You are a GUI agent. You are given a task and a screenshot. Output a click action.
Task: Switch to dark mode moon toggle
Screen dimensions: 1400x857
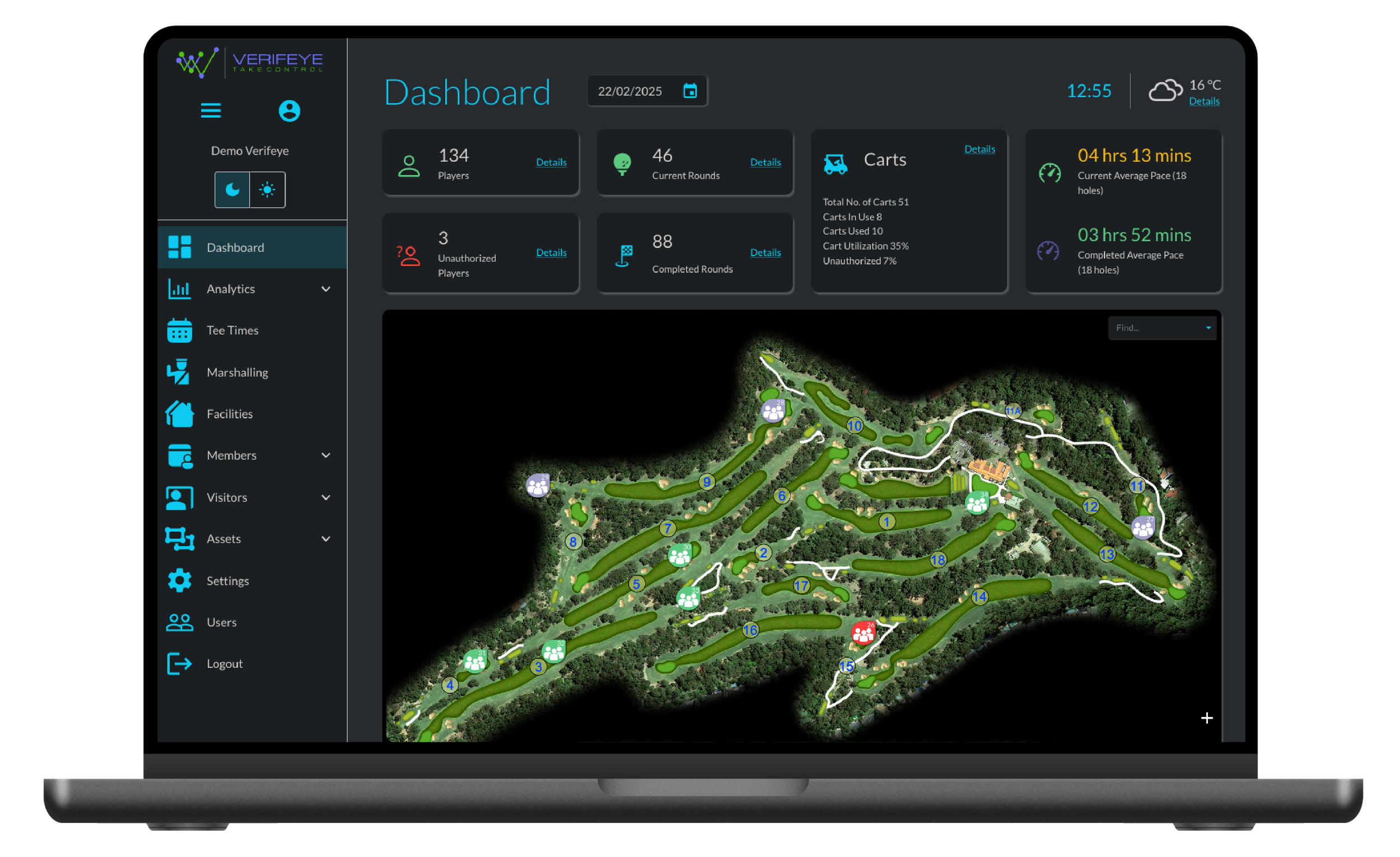coord(232,190)
